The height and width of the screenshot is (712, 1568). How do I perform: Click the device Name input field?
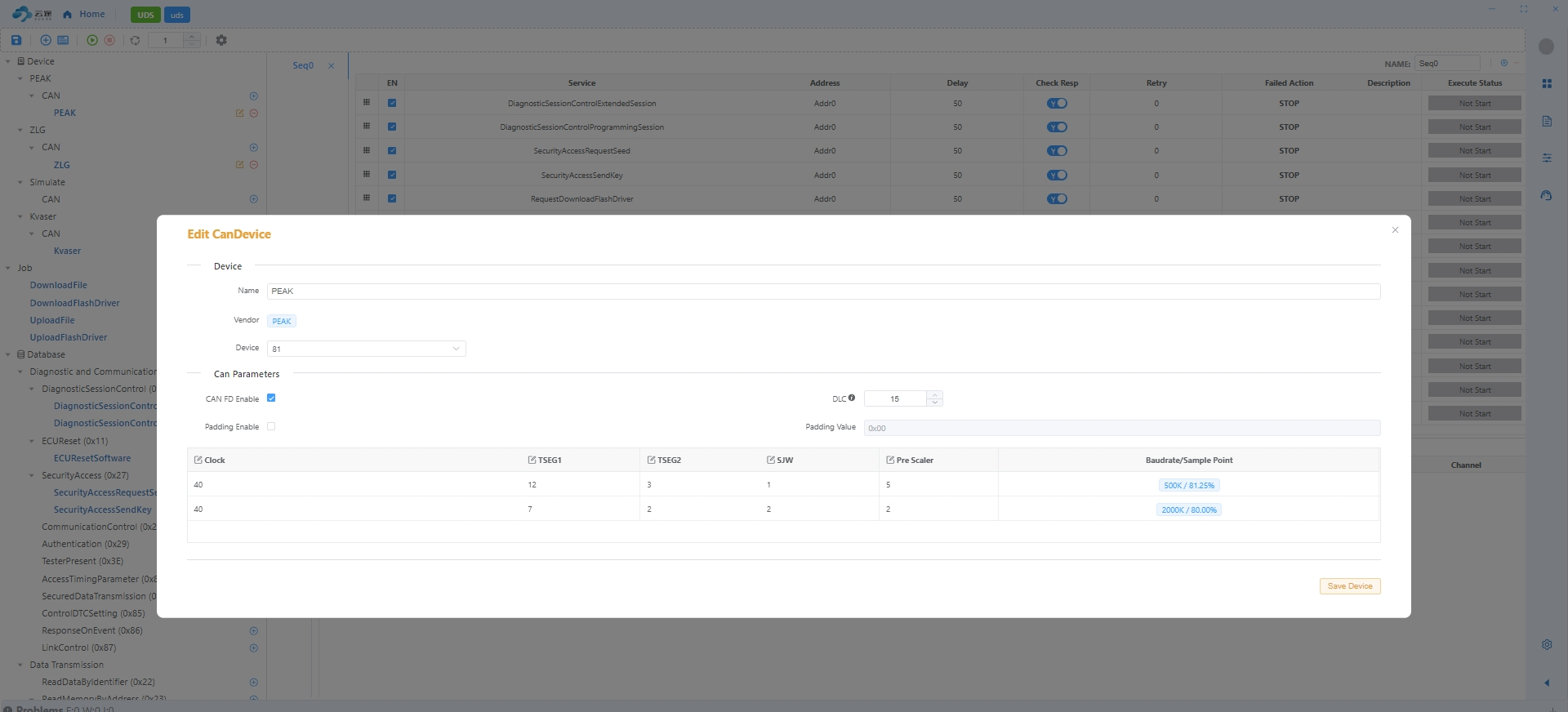(823, 291)
